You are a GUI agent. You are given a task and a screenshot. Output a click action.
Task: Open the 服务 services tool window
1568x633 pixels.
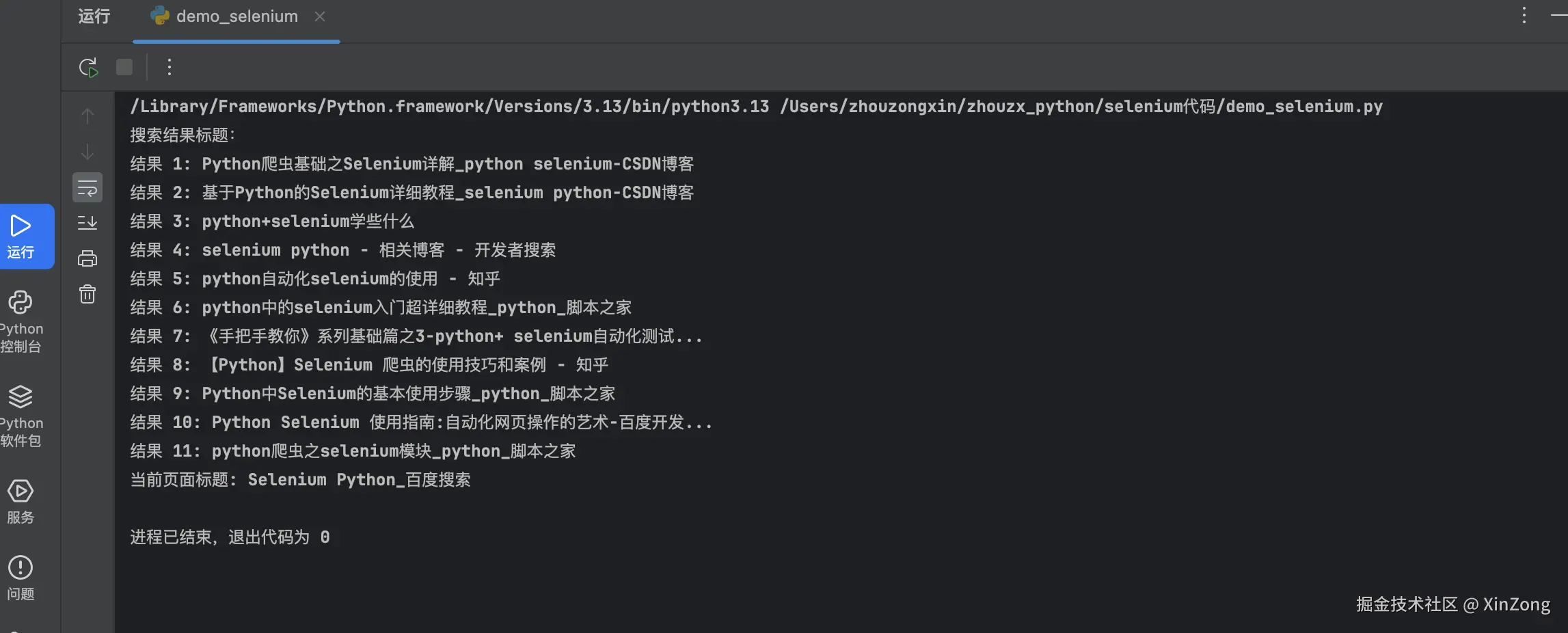click(21, 501)
